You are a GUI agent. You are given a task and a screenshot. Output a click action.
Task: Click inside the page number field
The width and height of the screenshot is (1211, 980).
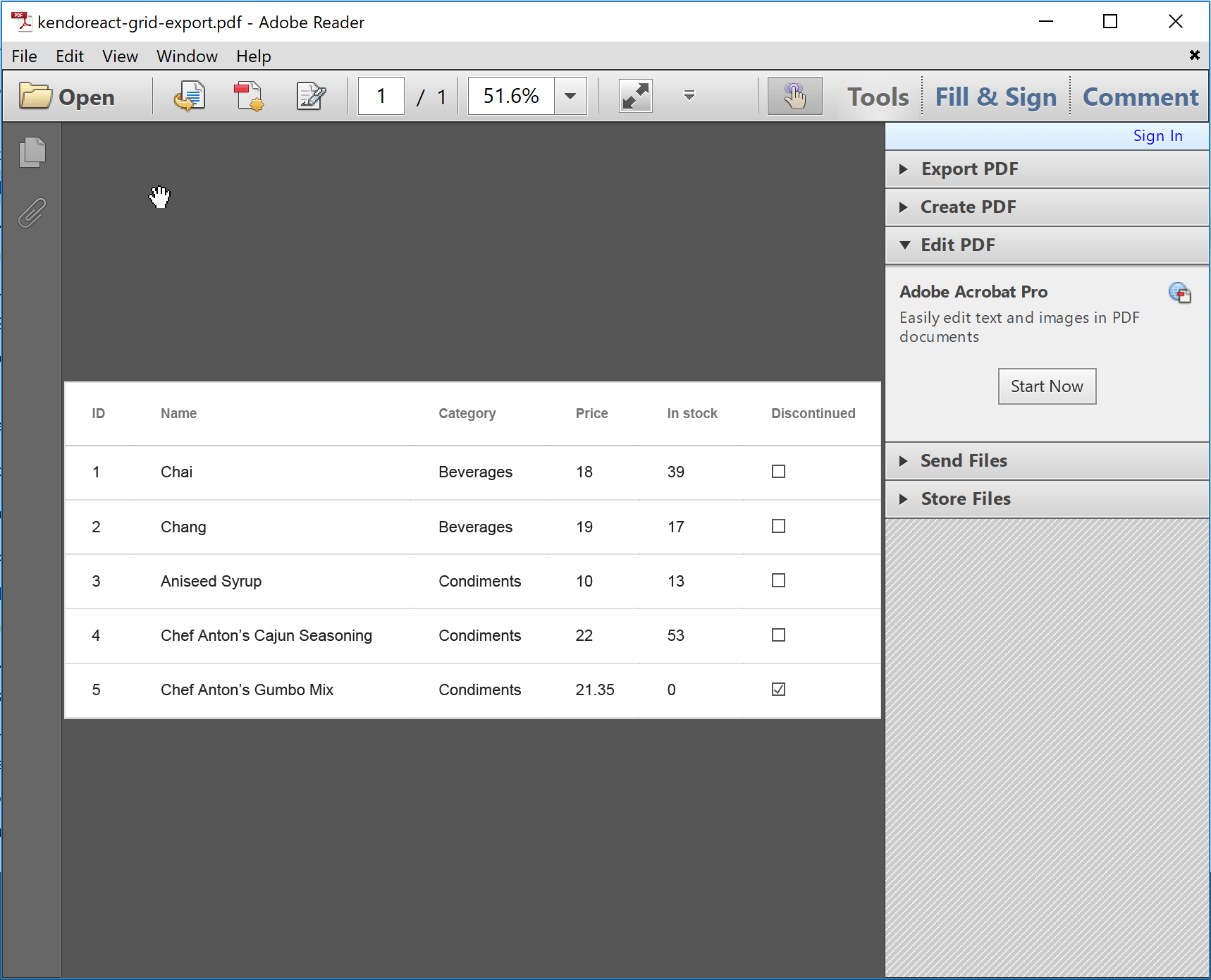pyautogui.click(x=381, y=96)
